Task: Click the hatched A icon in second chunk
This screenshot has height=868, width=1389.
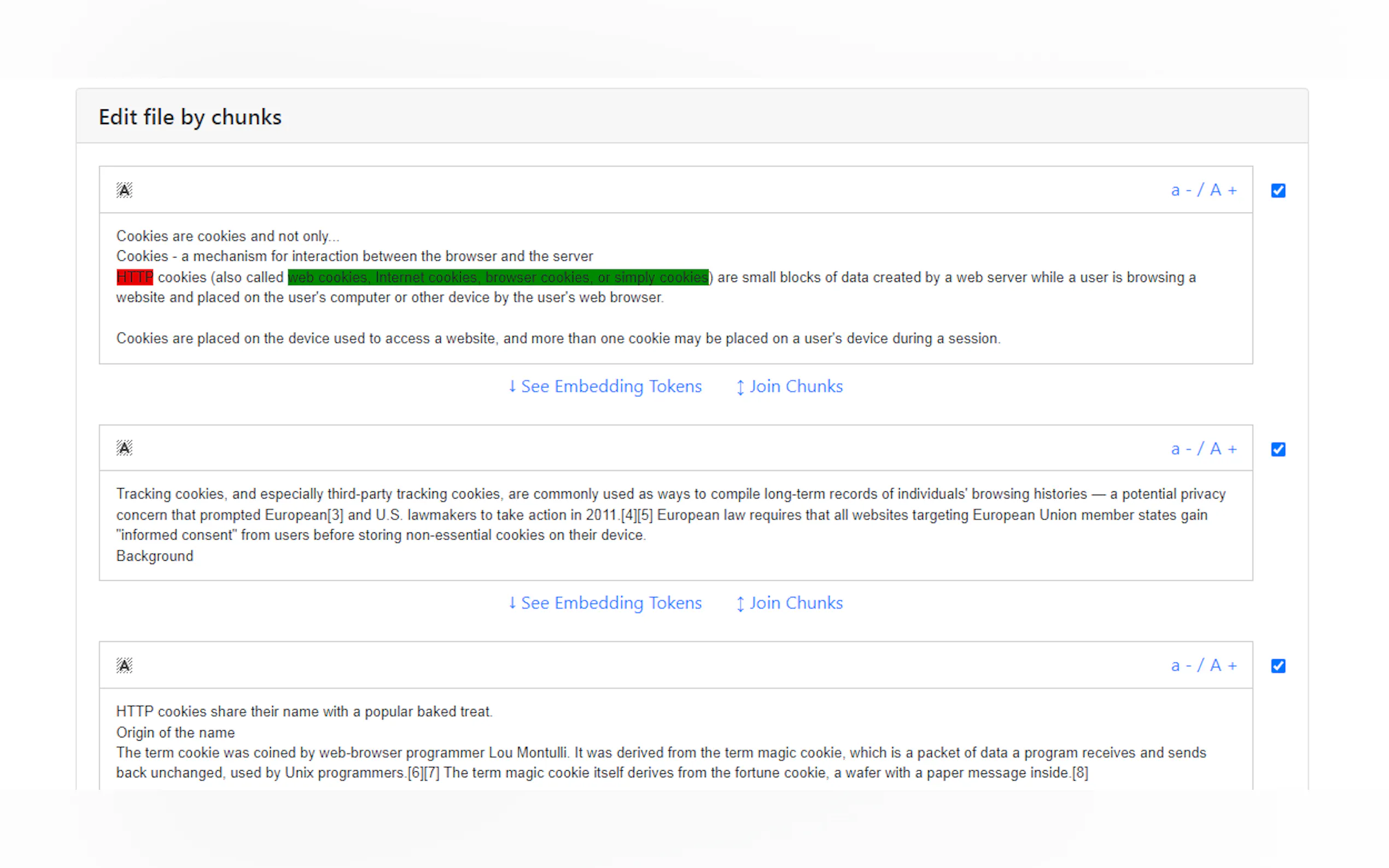Action: click(x=124, y=448)
